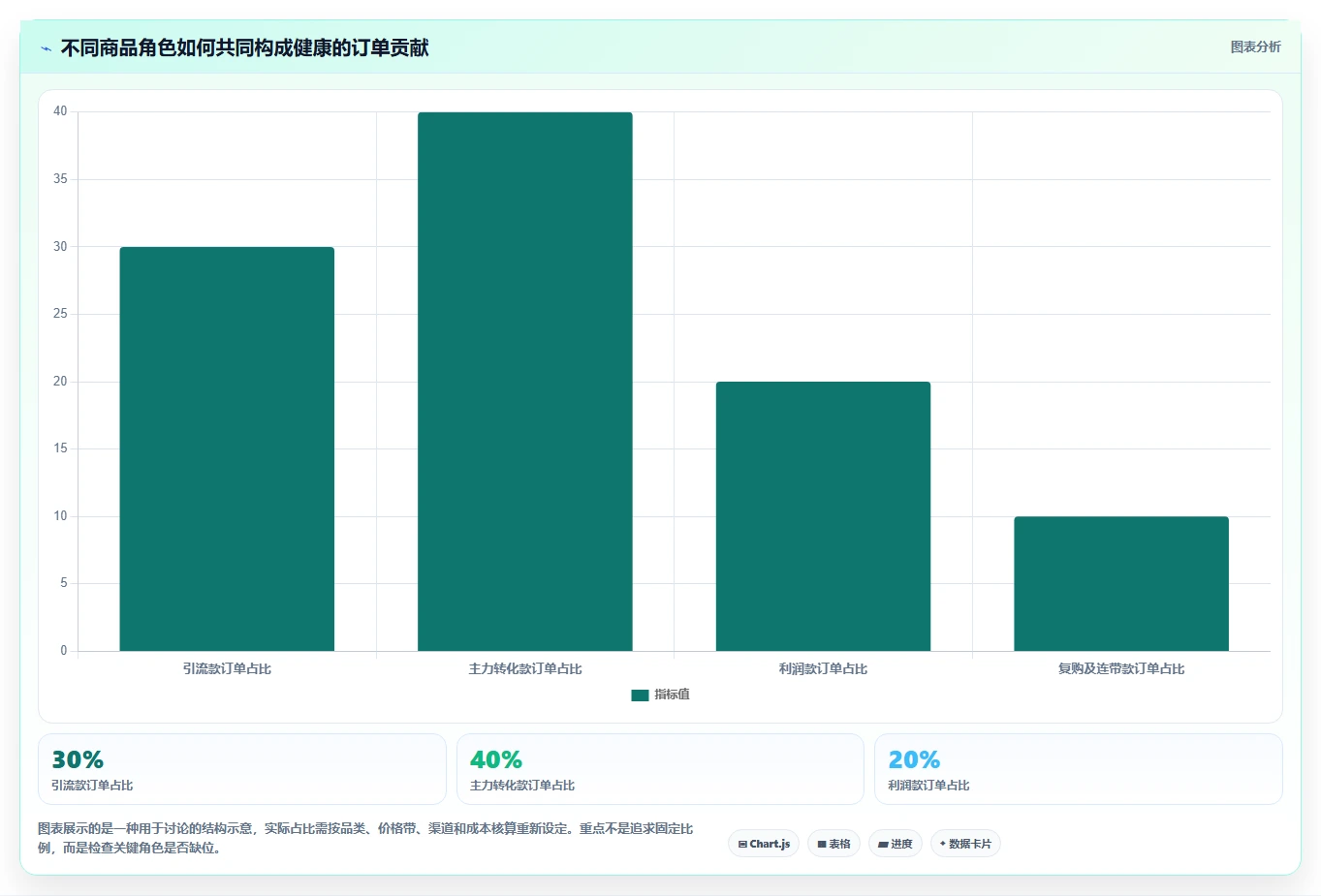Click the 引流款订单占比 bar in the chart
The height and width of the screenshot is (896, 1321).
227,448
